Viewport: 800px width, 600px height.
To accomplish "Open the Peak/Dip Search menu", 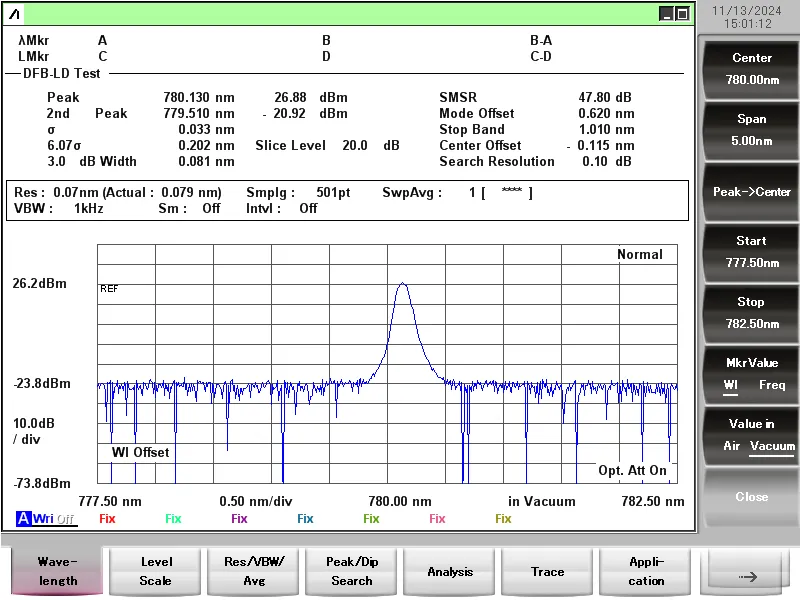I will [352, 571].
